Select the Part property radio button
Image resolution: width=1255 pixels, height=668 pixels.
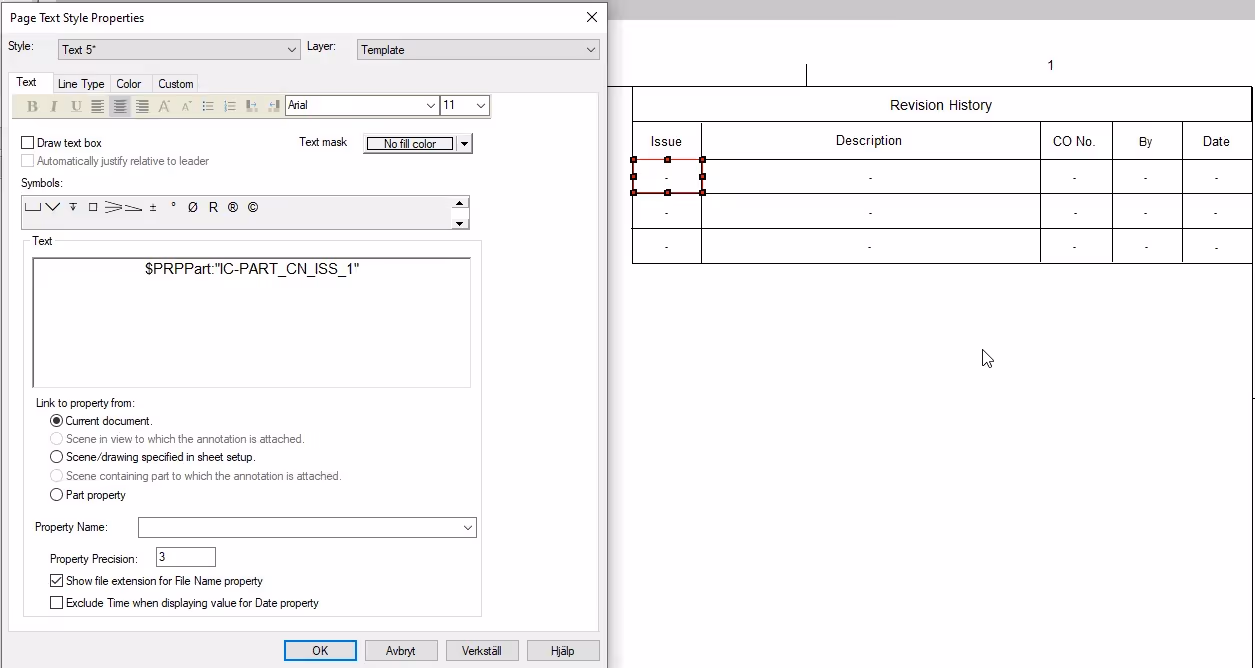click(57, 494)
